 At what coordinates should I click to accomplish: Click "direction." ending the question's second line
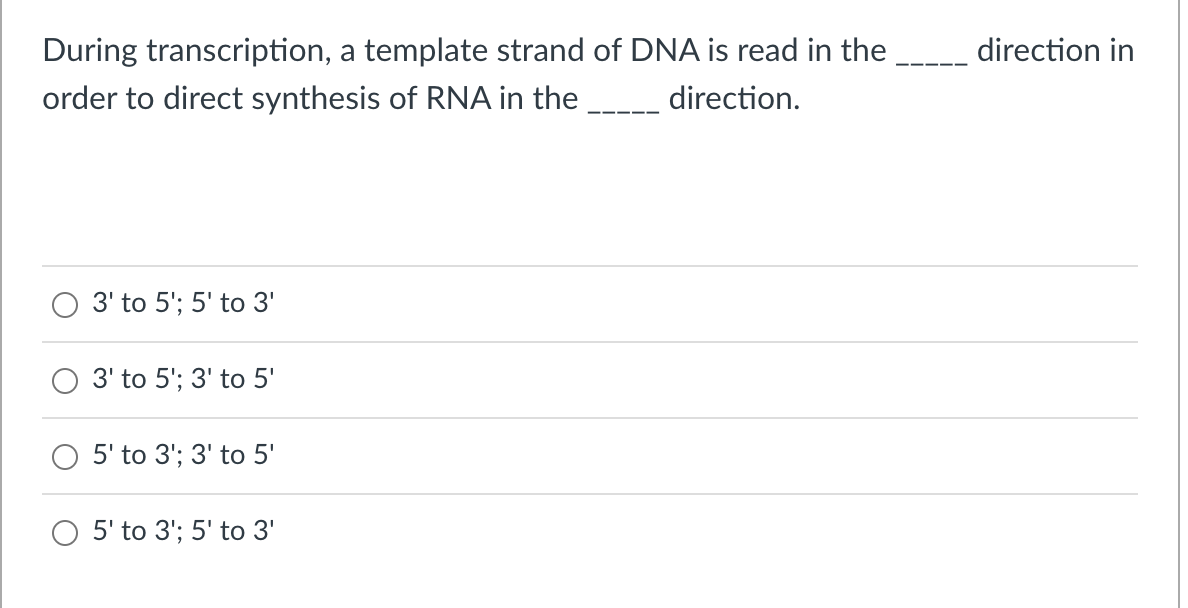[x=734, y=99]
